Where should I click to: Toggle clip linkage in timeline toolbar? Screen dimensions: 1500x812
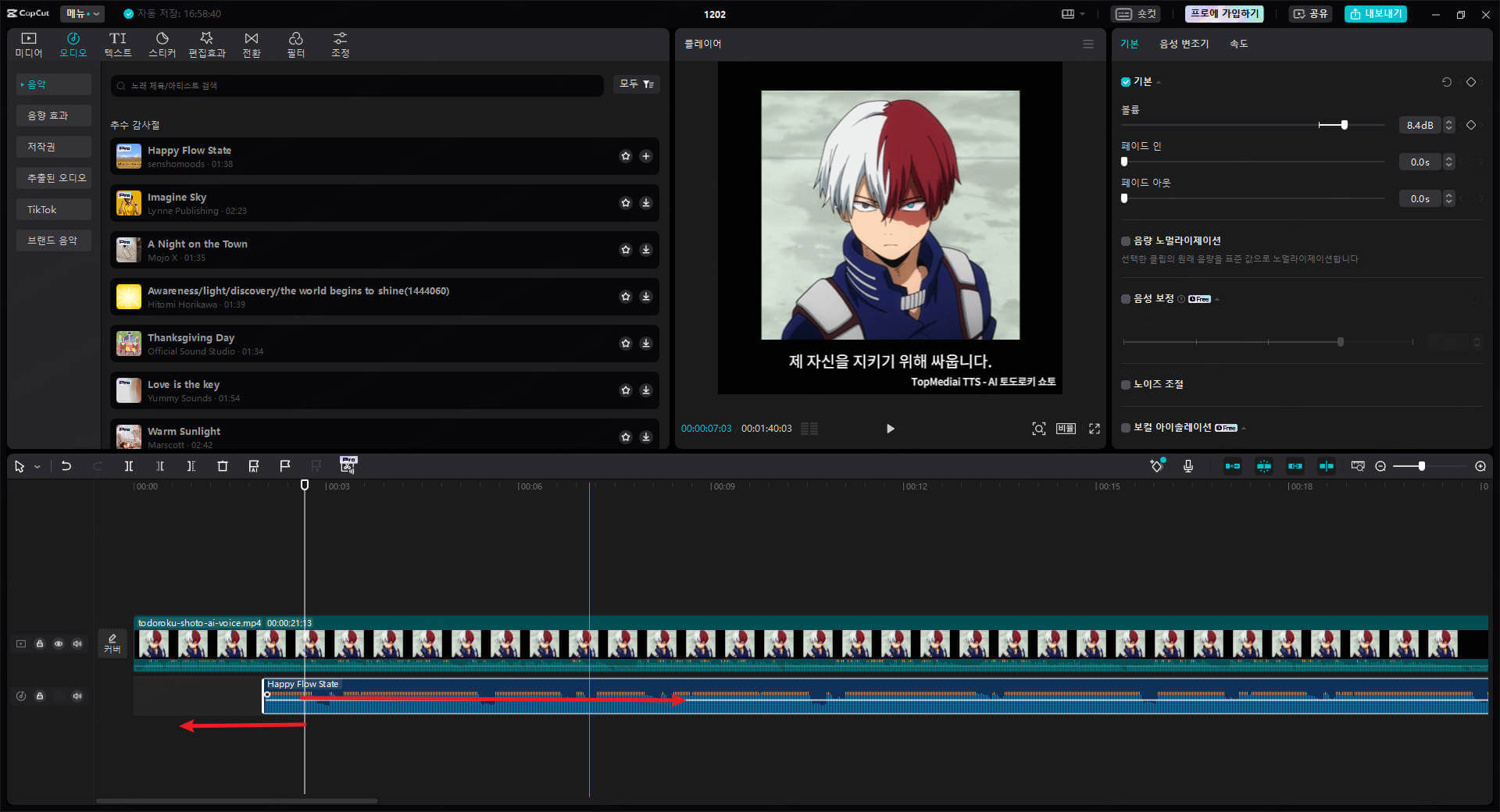click(x=1295, y=466)
